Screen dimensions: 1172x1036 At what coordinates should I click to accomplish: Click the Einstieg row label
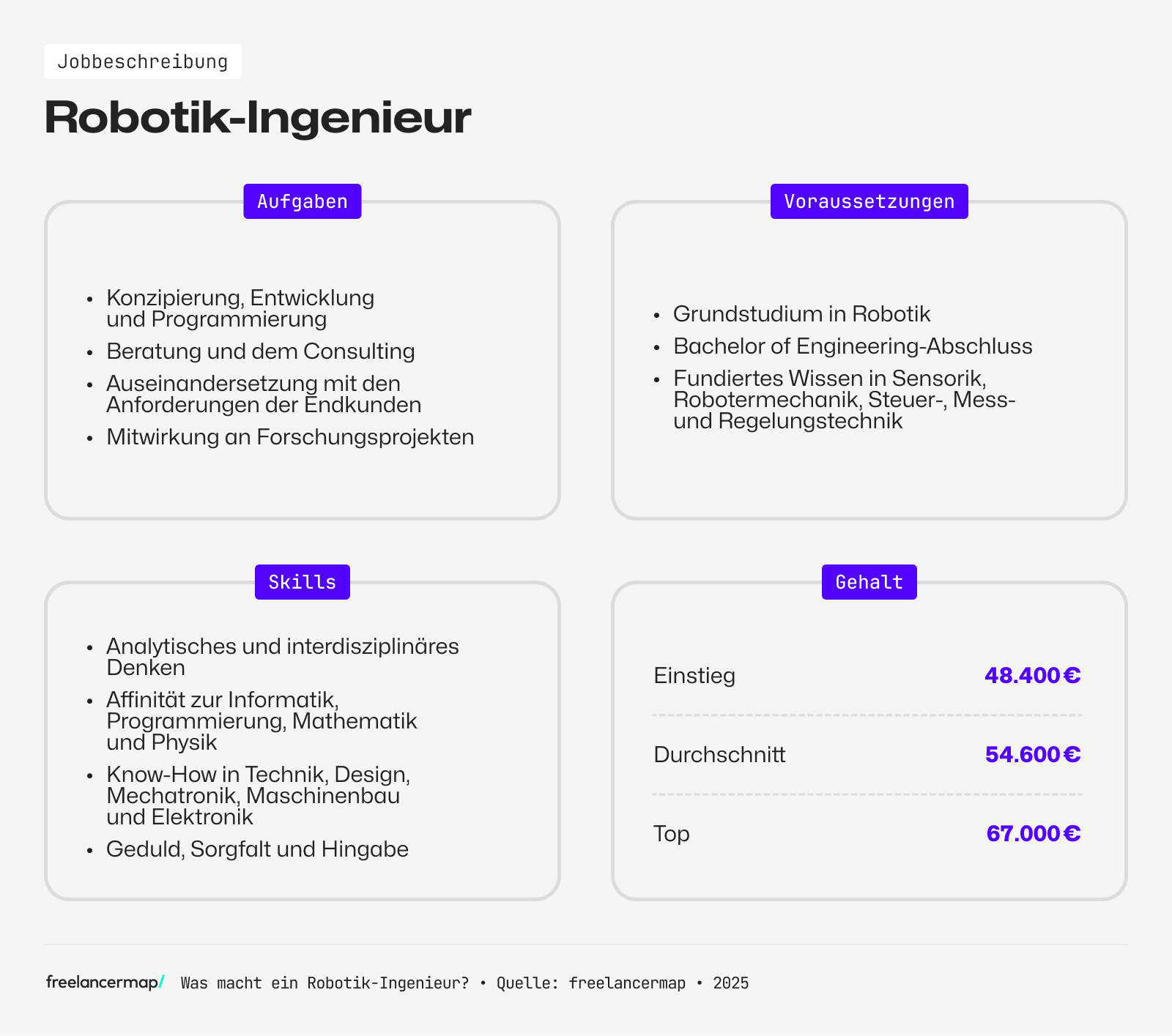(x=694, y=675)
